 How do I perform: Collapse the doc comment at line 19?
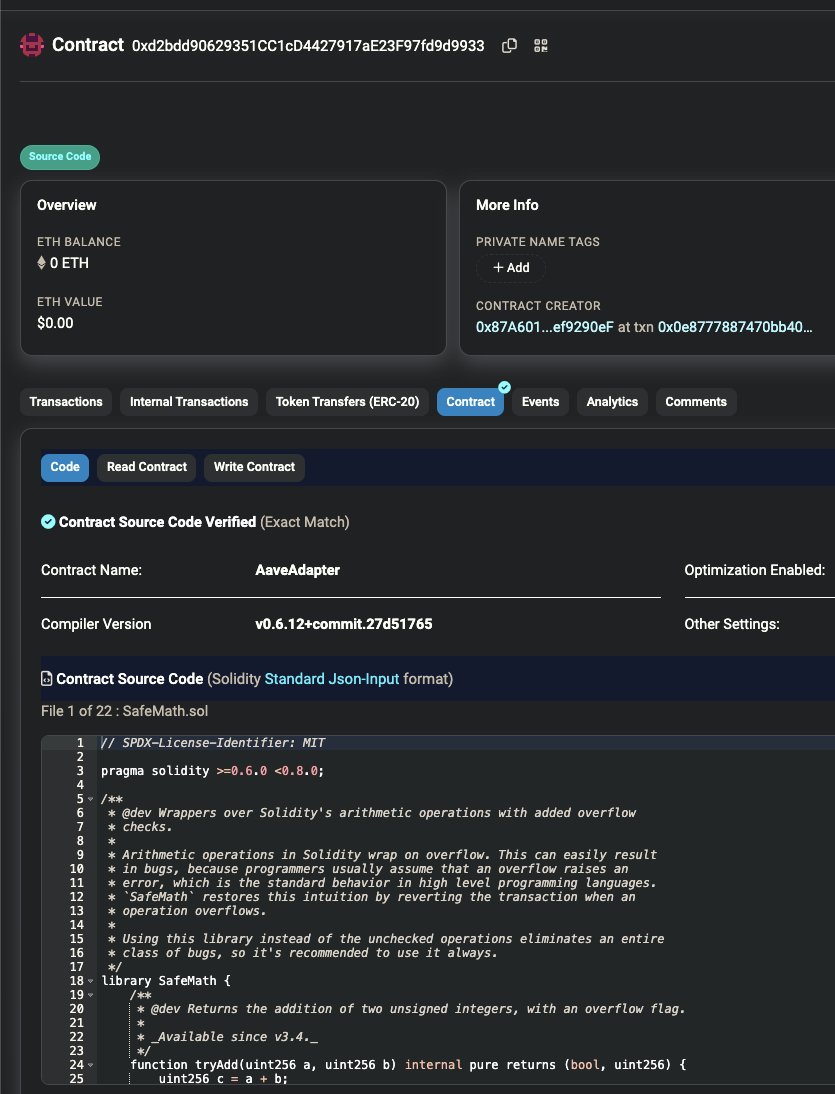pyautogui.click(x=91, y=995)
